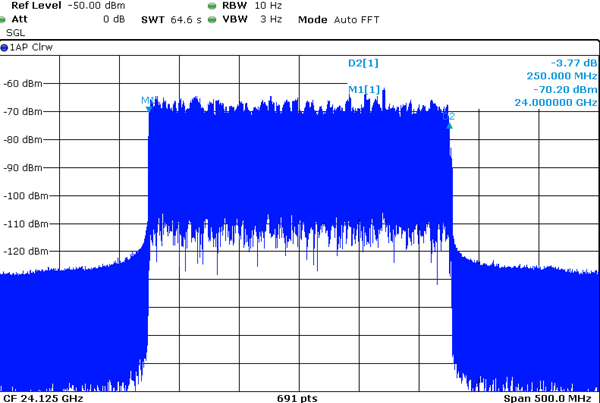Click the 691 pts sweep points label
The width and height of the screenshot is (600, 403).
[297, 398]
